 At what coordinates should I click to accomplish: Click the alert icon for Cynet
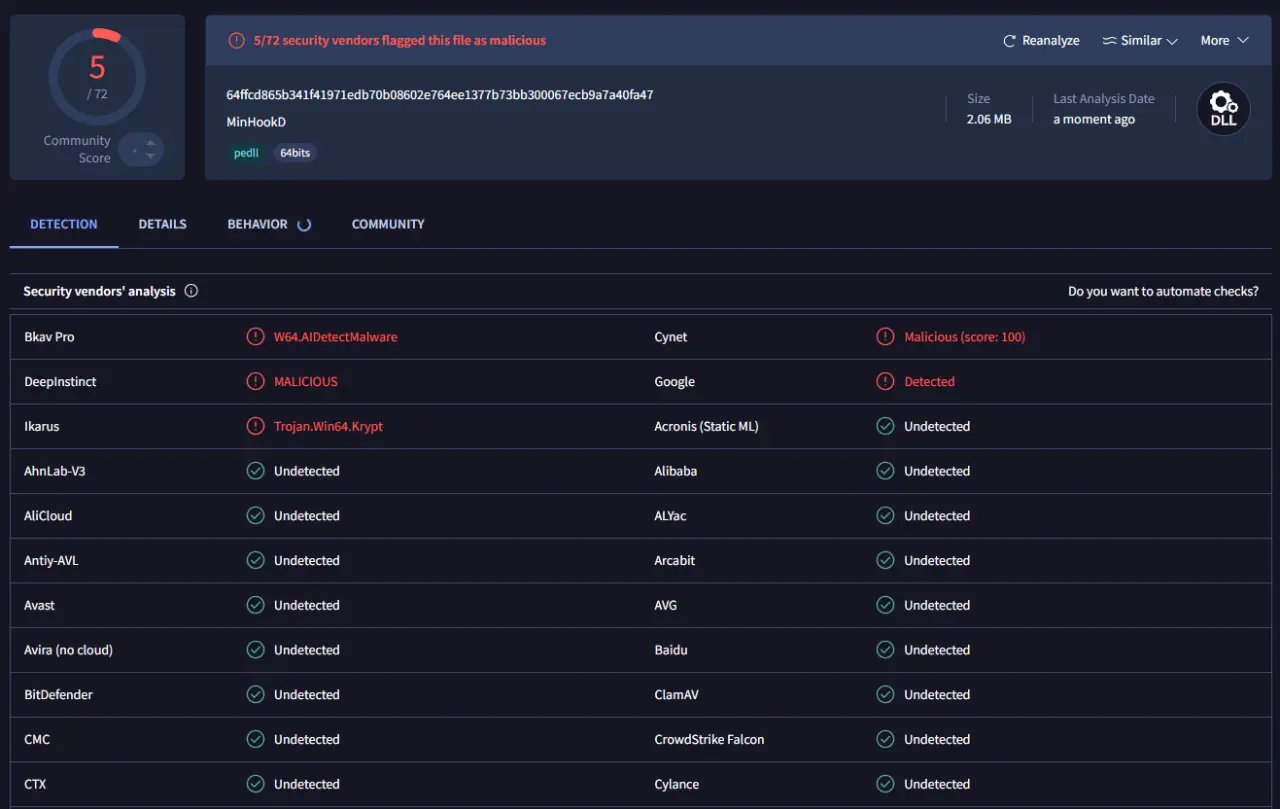pyautogui.click(x=885, y=337)
